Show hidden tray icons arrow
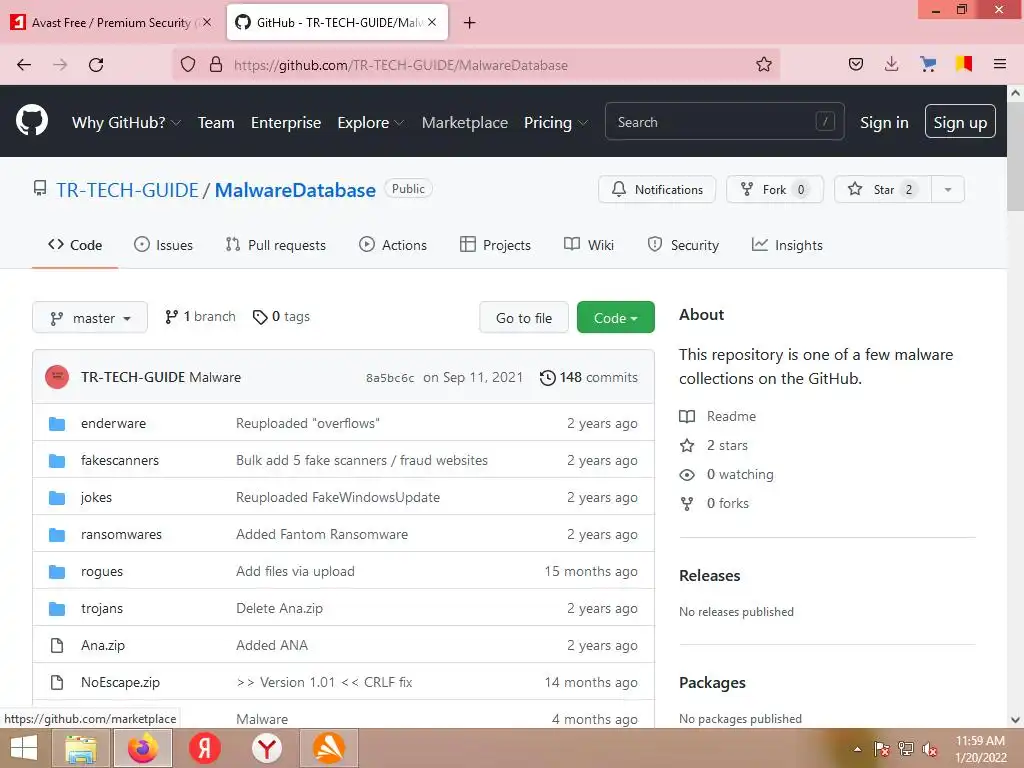Viewport: 1024px width, 768px height. click(857, 749)
